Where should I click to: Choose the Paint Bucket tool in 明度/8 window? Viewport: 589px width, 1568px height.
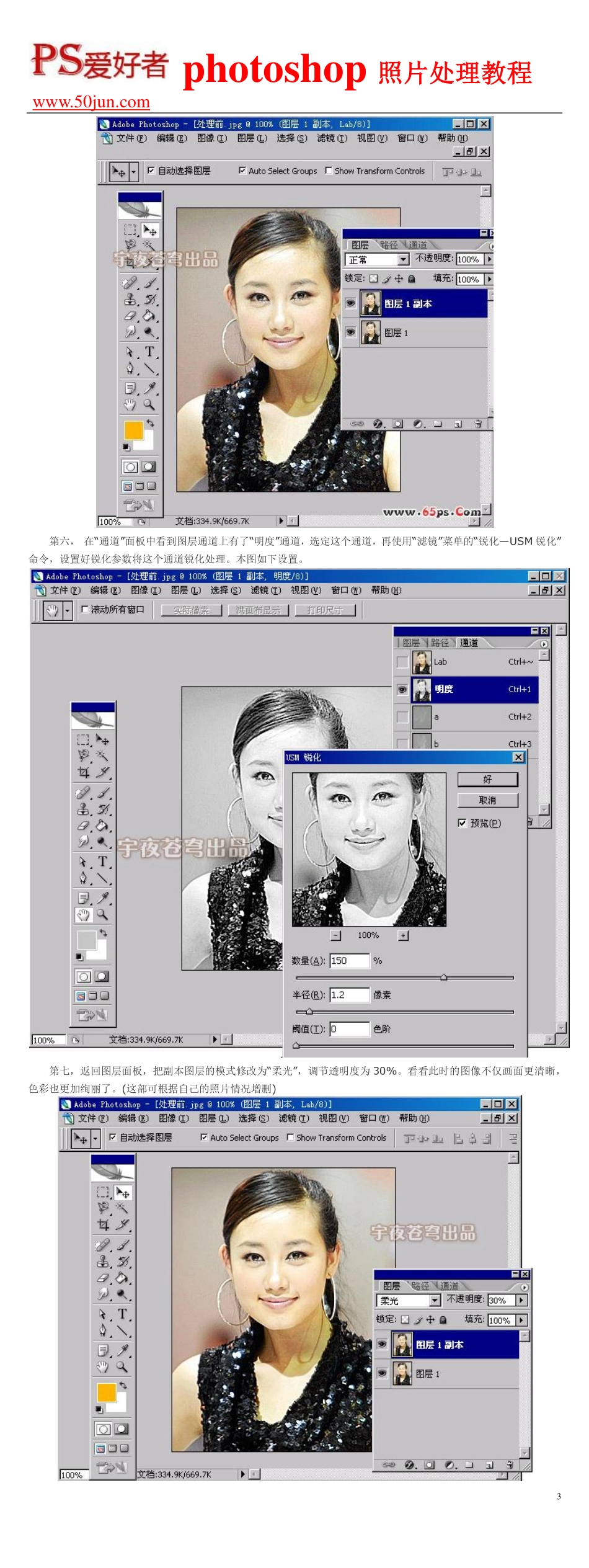coord(103,826)
